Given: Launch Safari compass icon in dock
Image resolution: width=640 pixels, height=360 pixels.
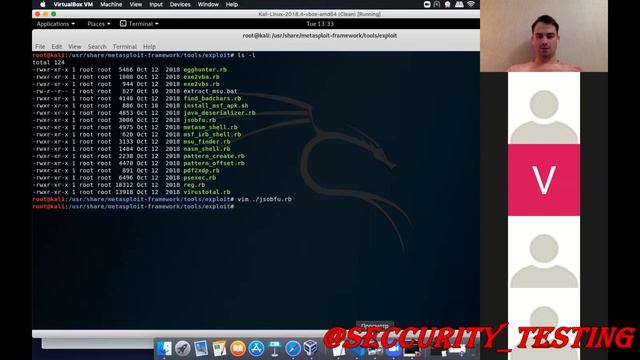Looking at the screenshot, I should click(x=293, y=348).
